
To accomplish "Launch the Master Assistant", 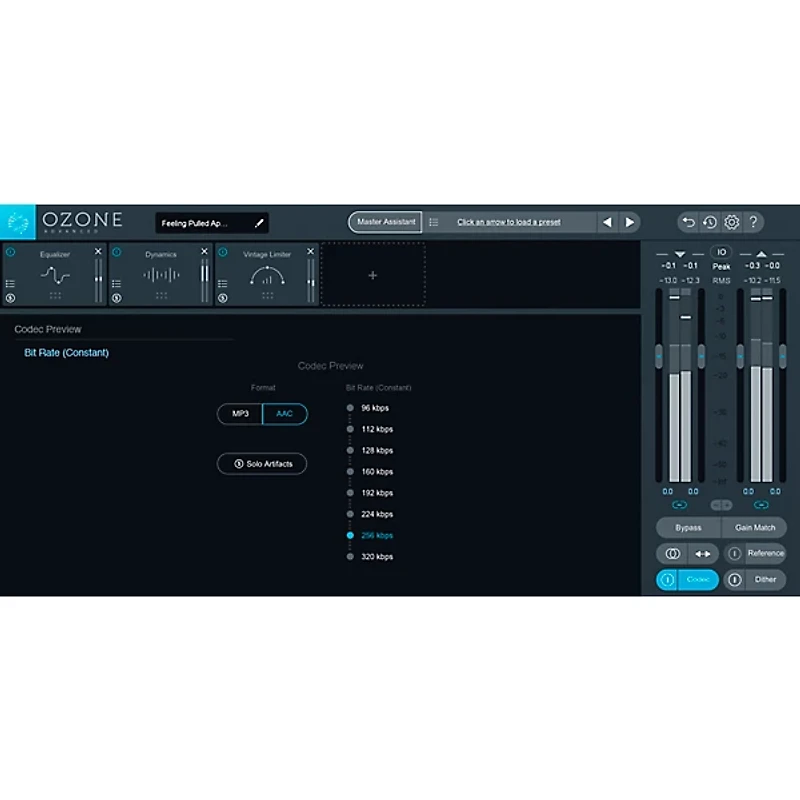I will tap(385, 222).
